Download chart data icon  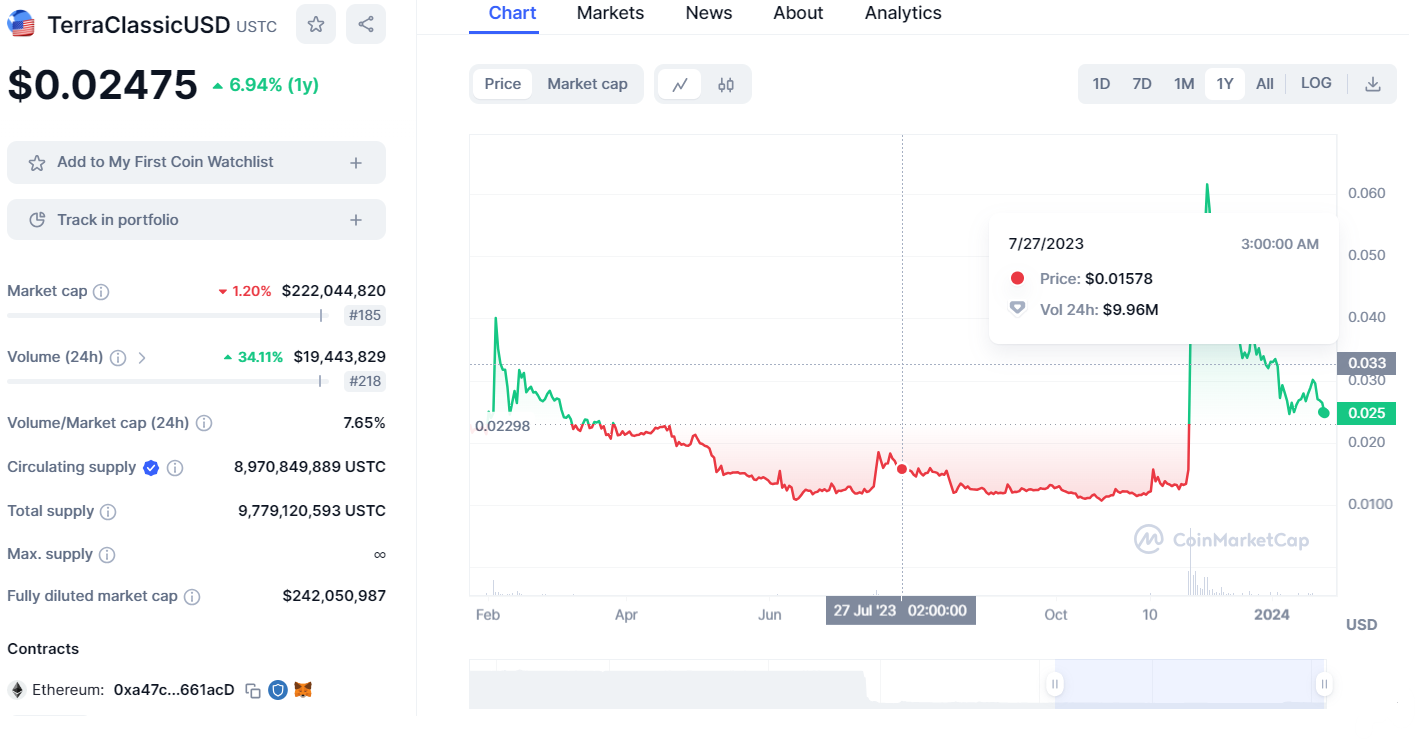click(x=1373, y=84)
